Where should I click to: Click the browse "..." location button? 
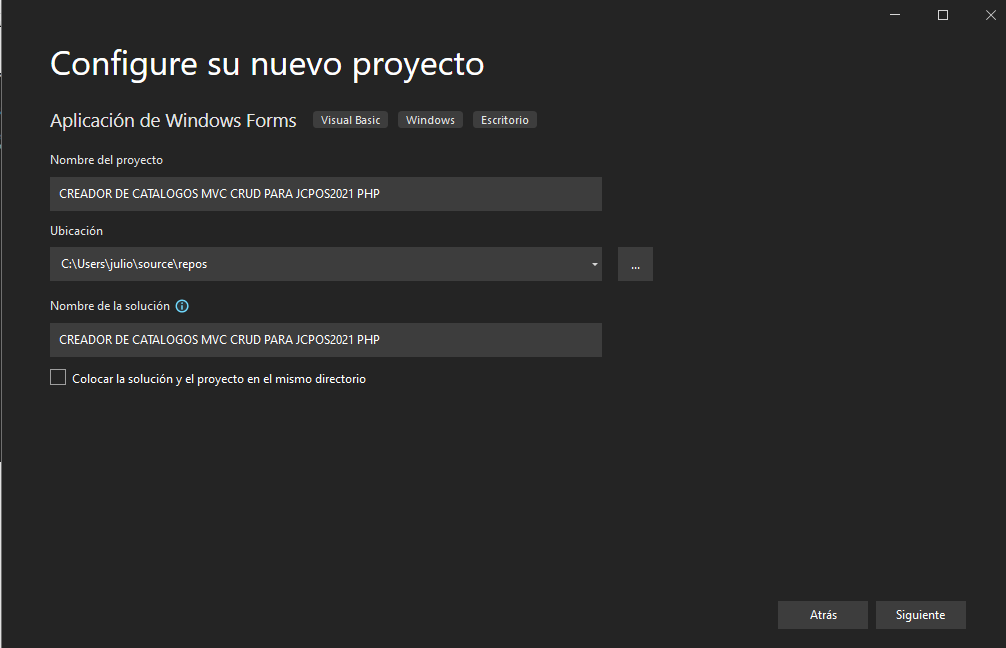click(635, 265)
